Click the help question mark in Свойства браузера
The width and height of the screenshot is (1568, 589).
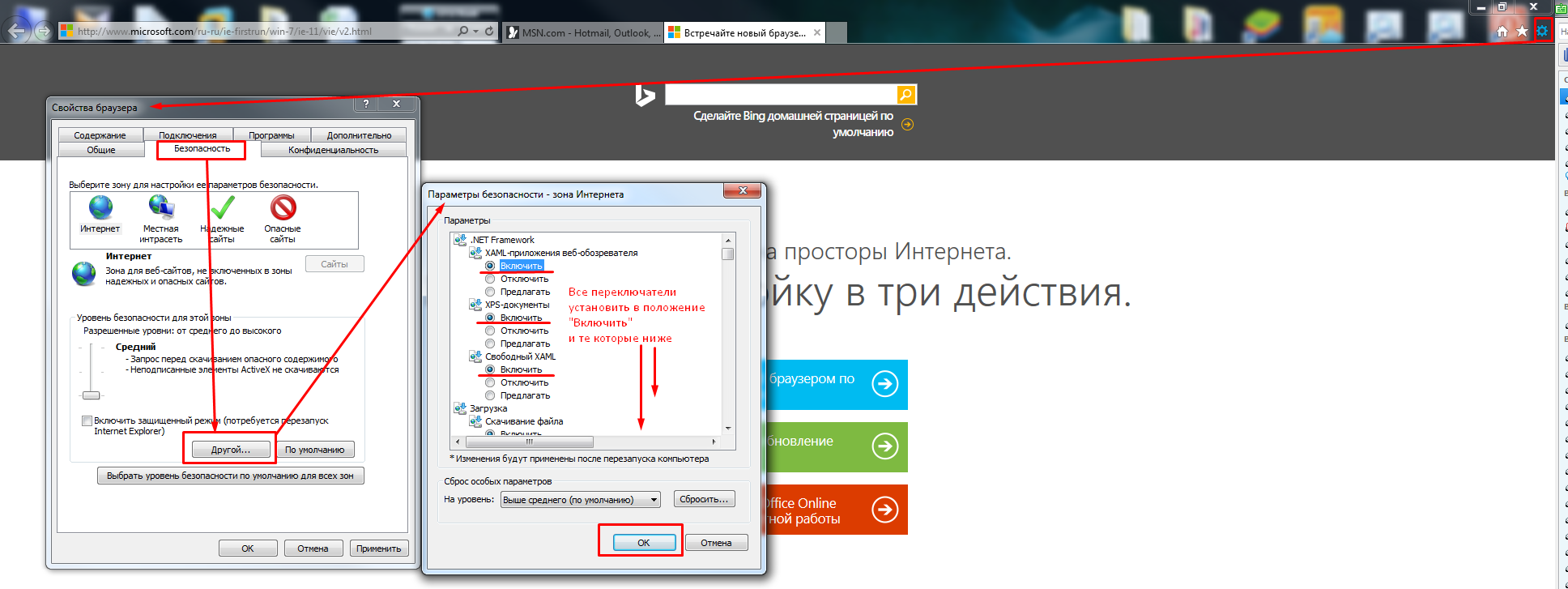point(366,104)
